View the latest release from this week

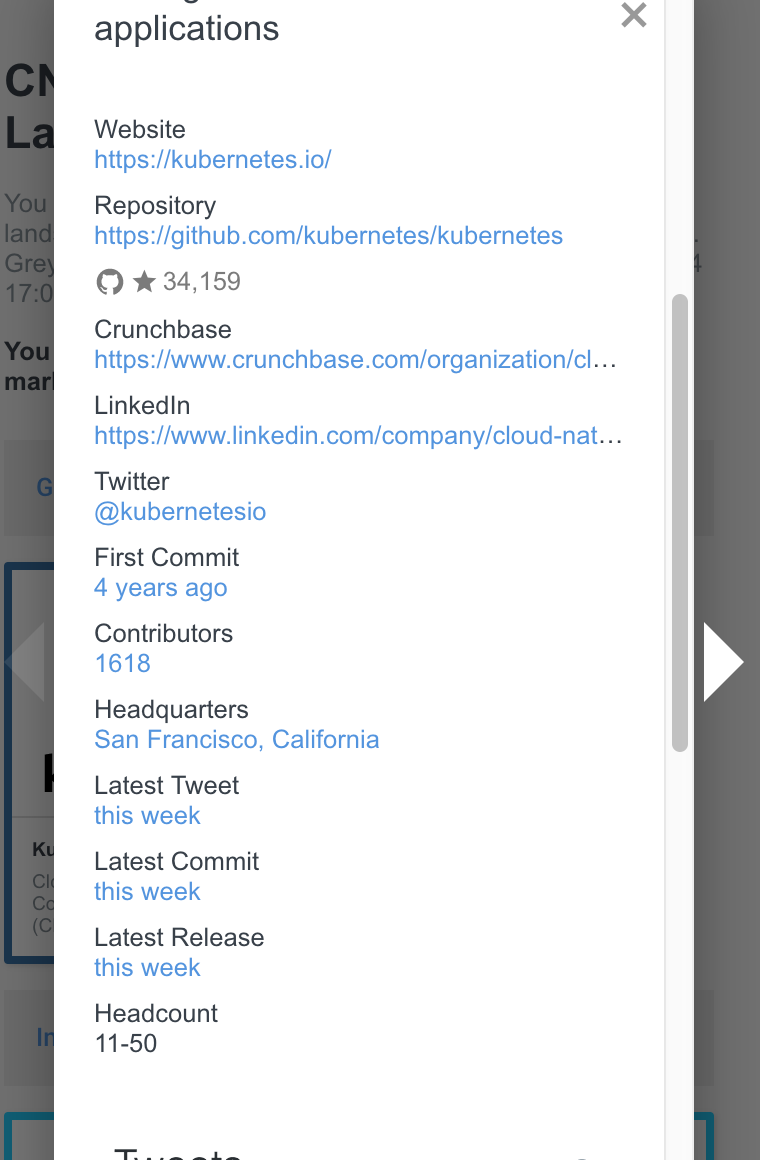[x=147, y=967]
